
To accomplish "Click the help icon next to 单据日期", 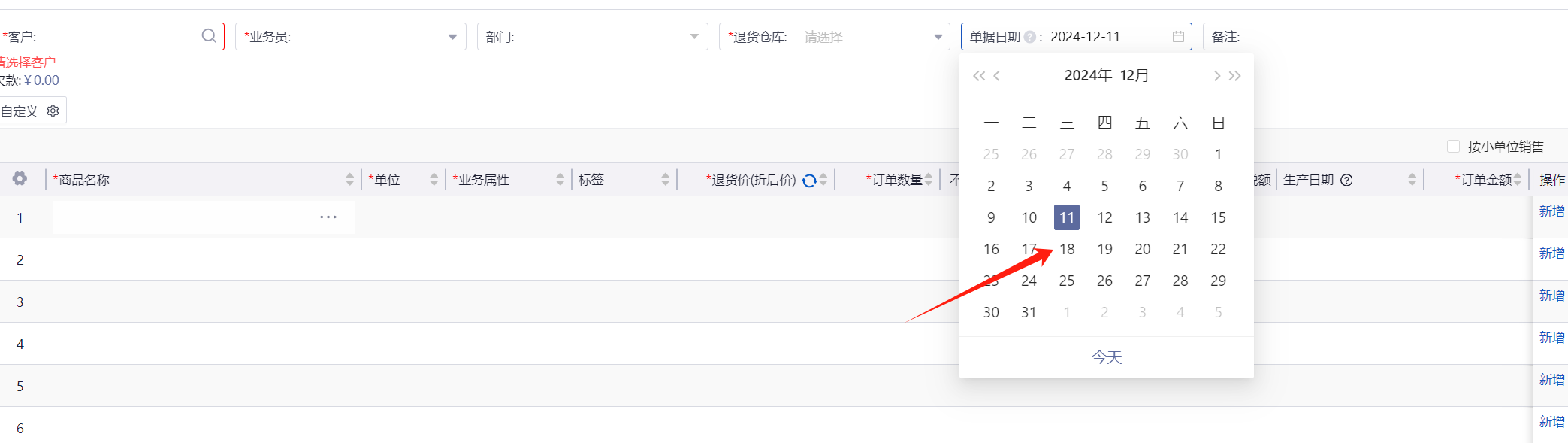I will pos(1029,37).
